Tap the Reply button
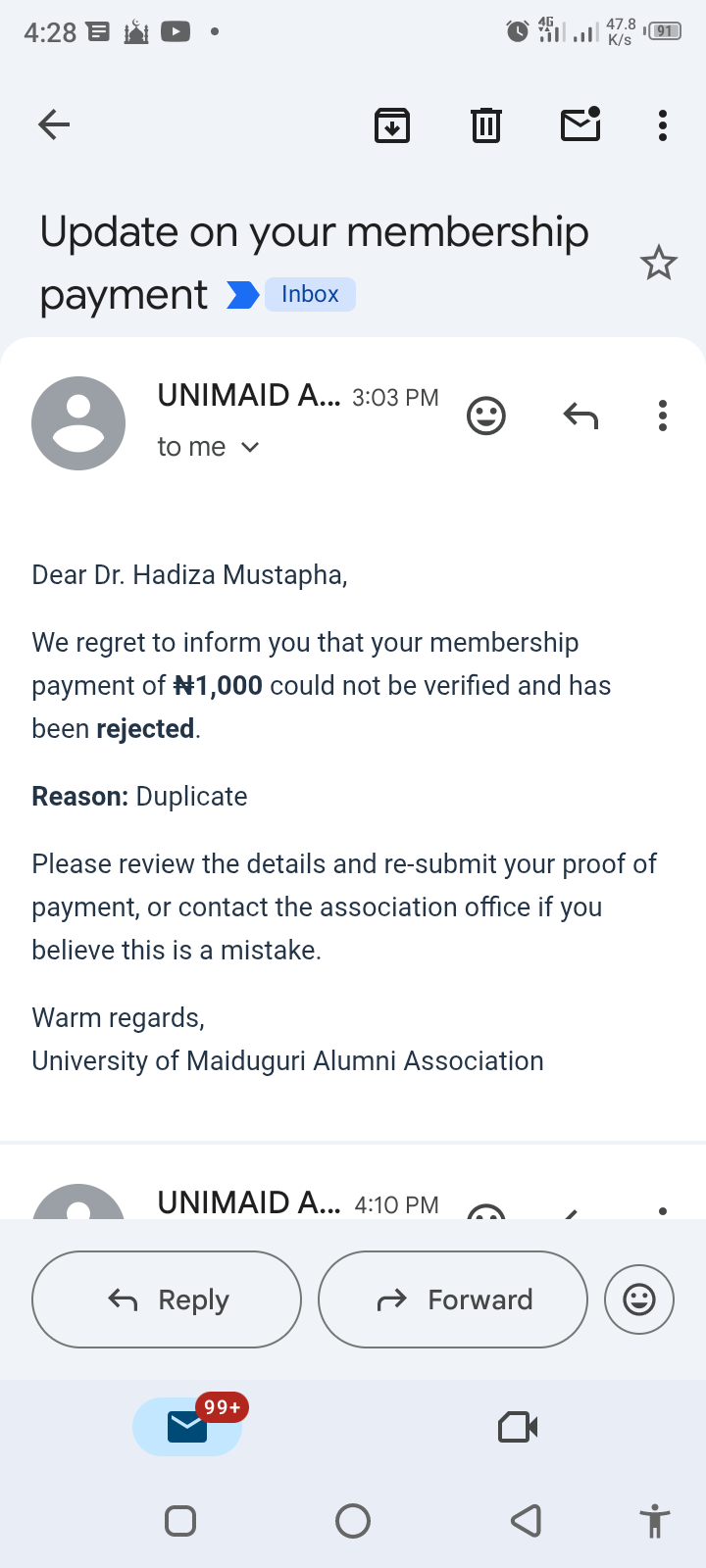This screenshot has height=1568, width=706. click(167, 1299)
